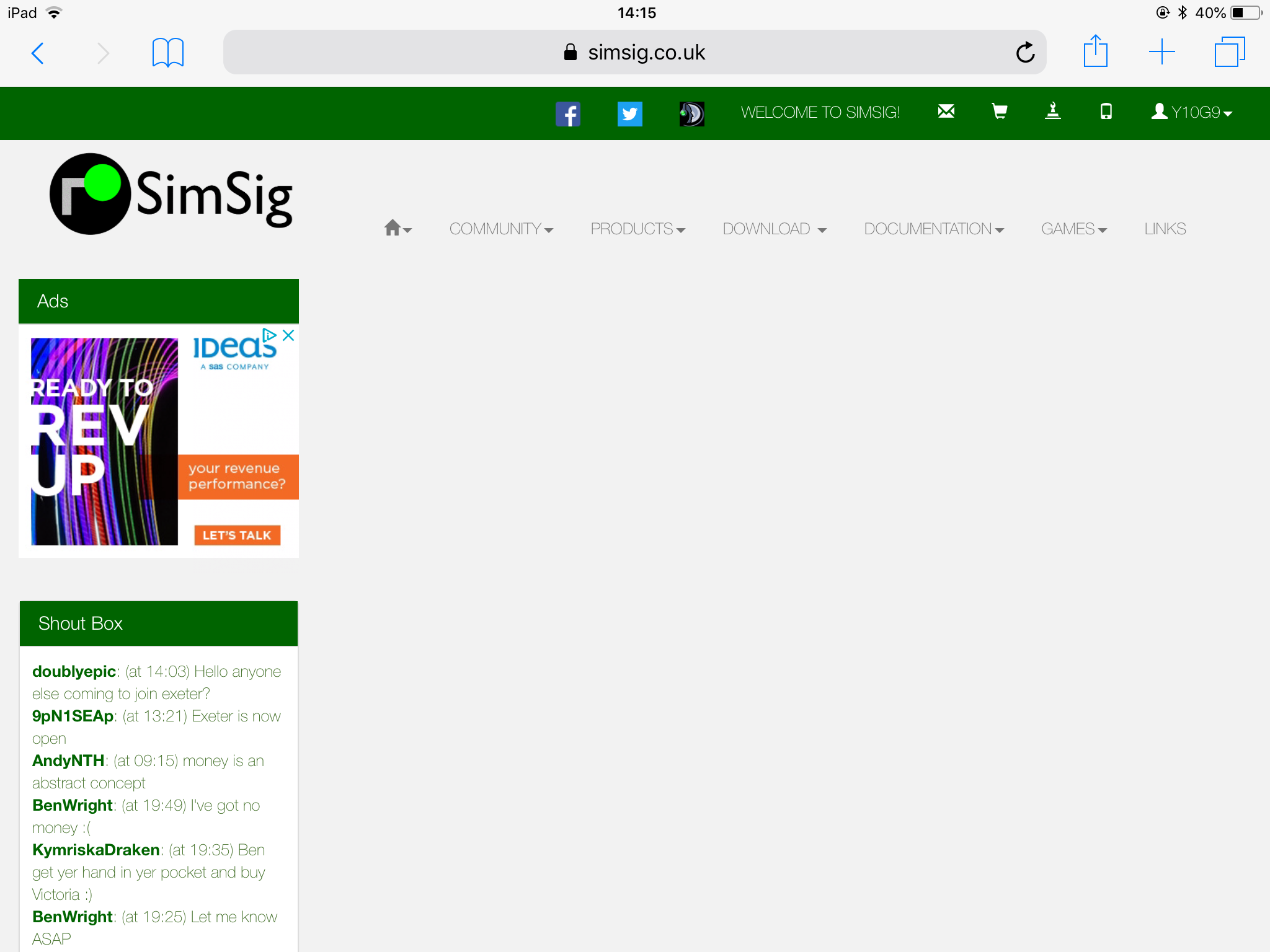Click the REV UP ad image
Viewport: 1270px width, 952px height.
104,441
